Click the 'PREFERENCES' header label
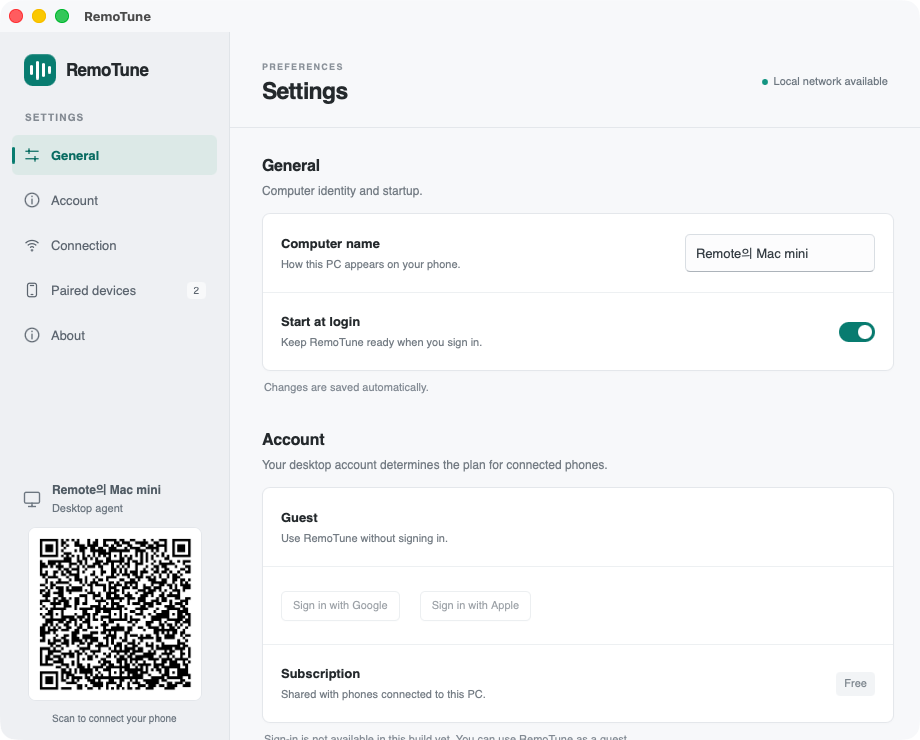Screen dimensions: 920x740 point(303,67)
